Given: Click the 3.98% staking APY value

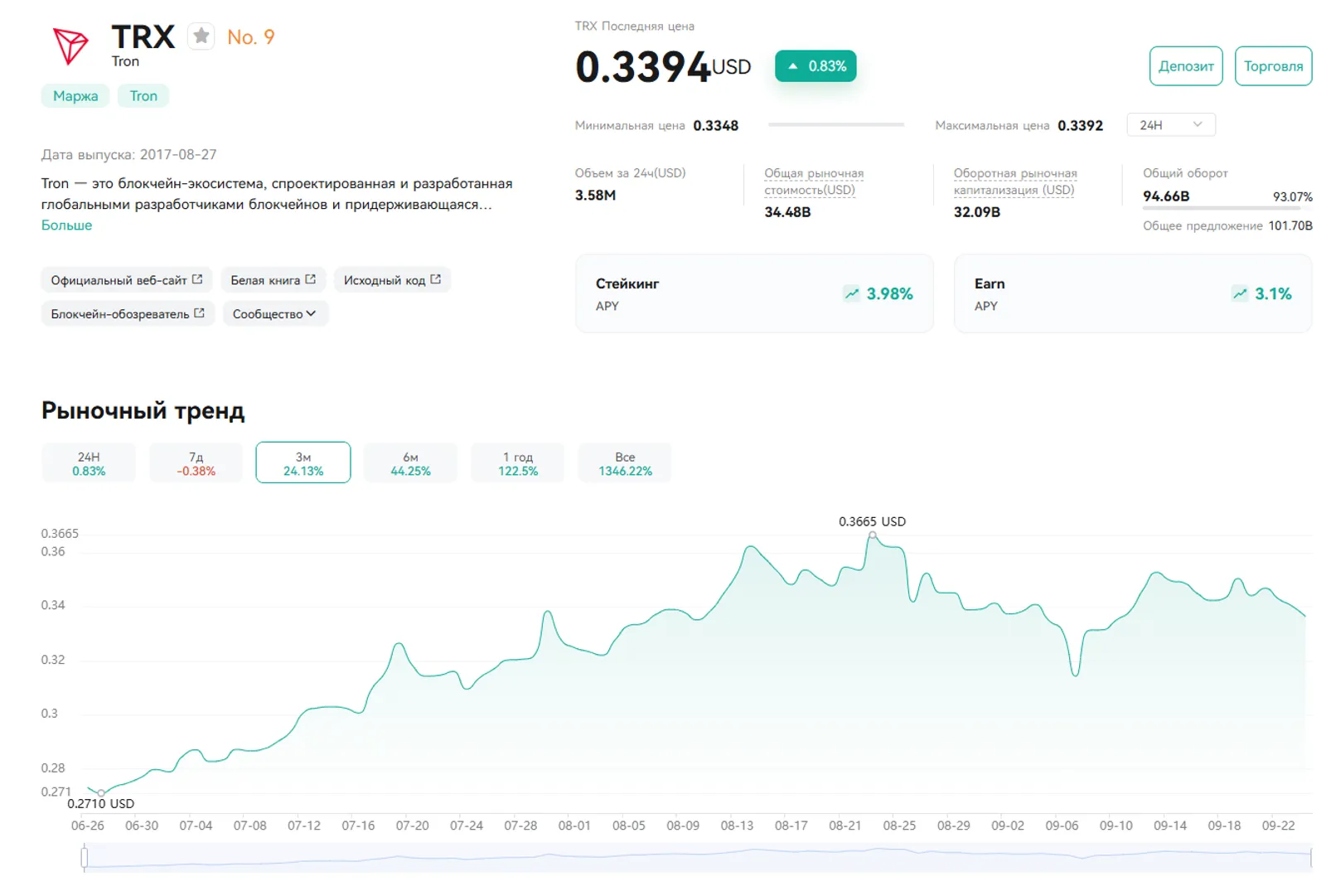Looking at the screenshot, I should pyautogui.click(x=889, y=293).
